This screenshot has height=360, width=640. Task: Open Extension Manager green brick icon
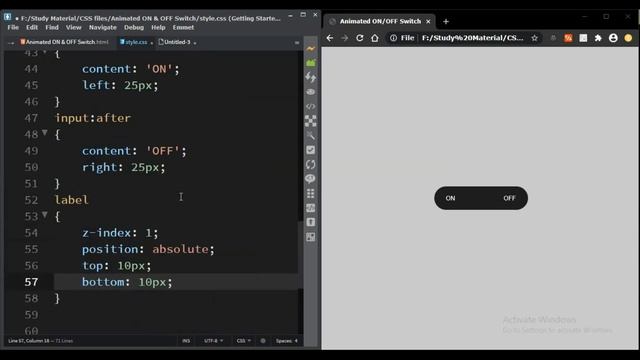tap(311, 63)
